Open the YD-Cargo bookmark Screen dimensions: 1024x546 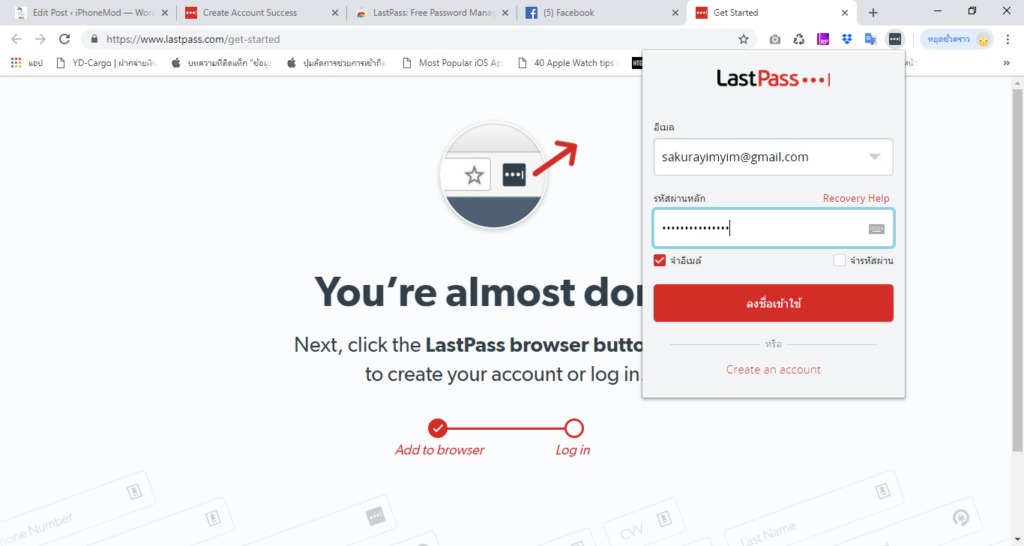point(106,63)
